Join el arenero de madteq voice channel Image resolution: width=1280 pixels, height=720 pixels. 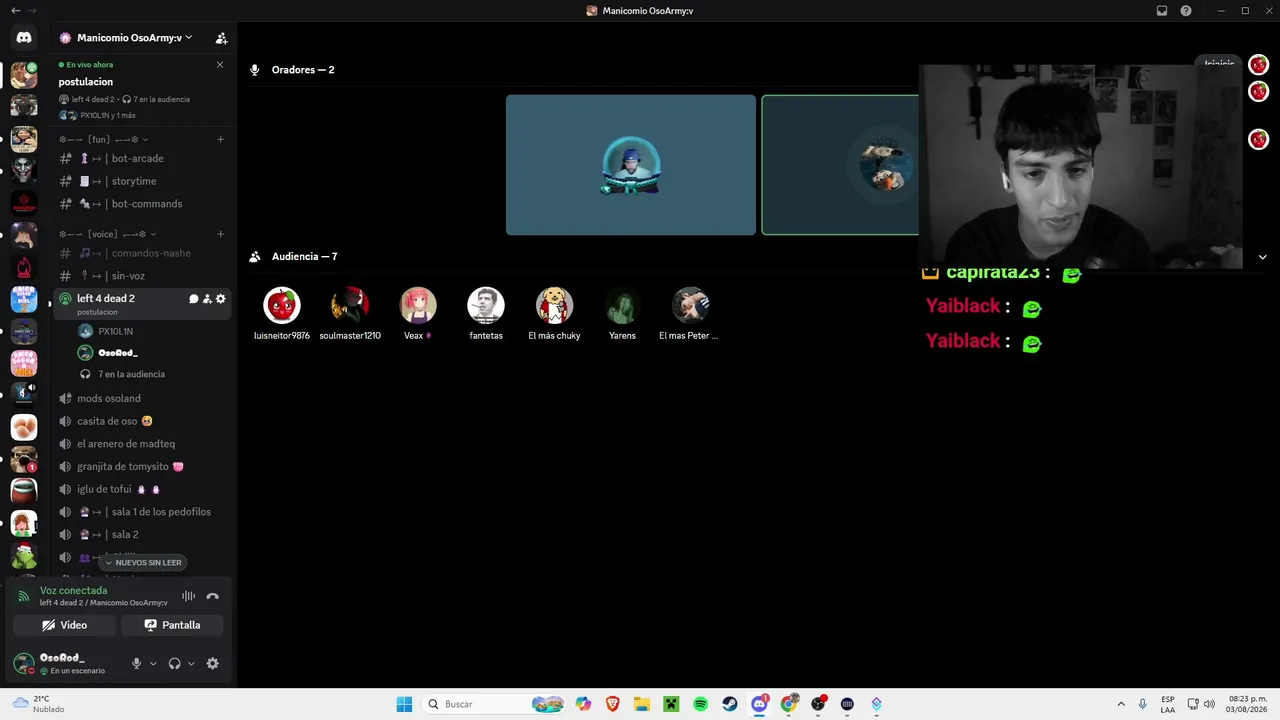click(142, 444)
